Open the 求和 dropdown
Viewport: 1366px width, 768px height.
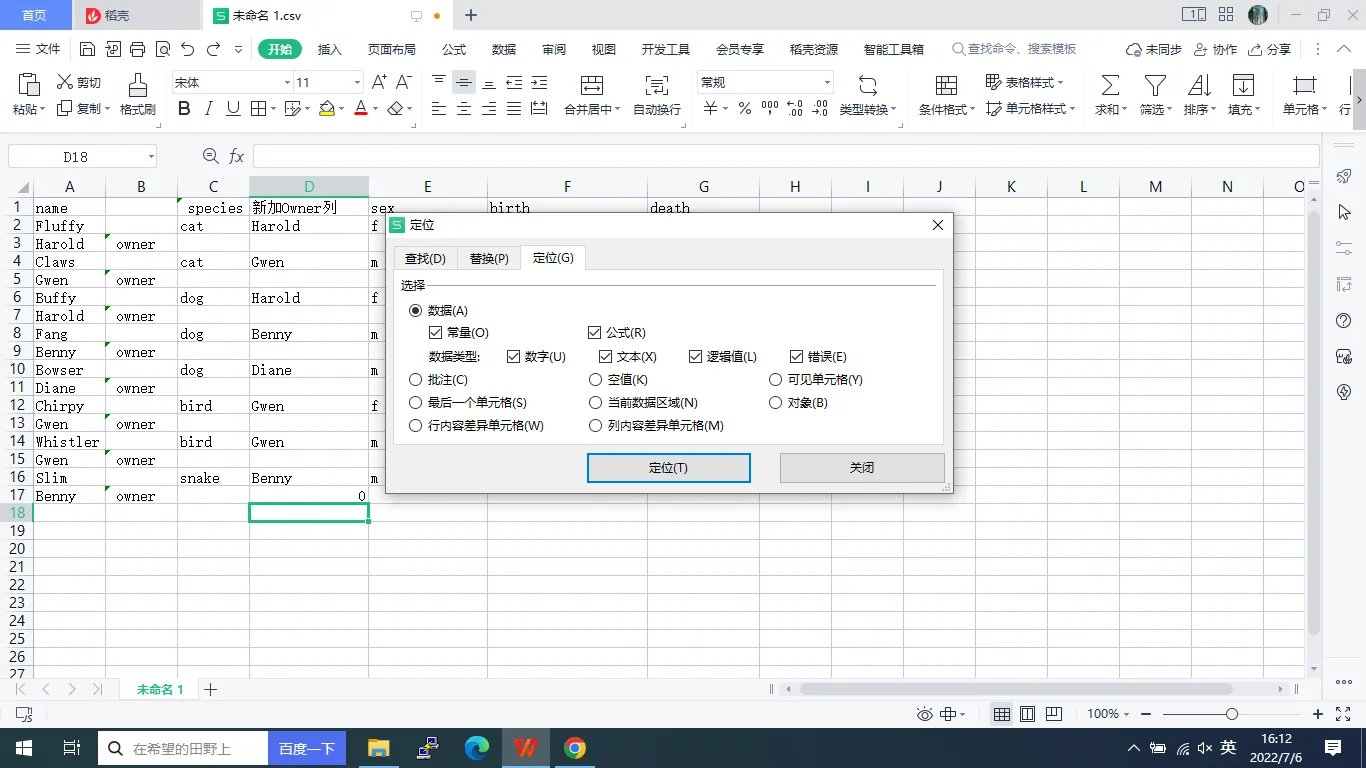click(1124, 110)
